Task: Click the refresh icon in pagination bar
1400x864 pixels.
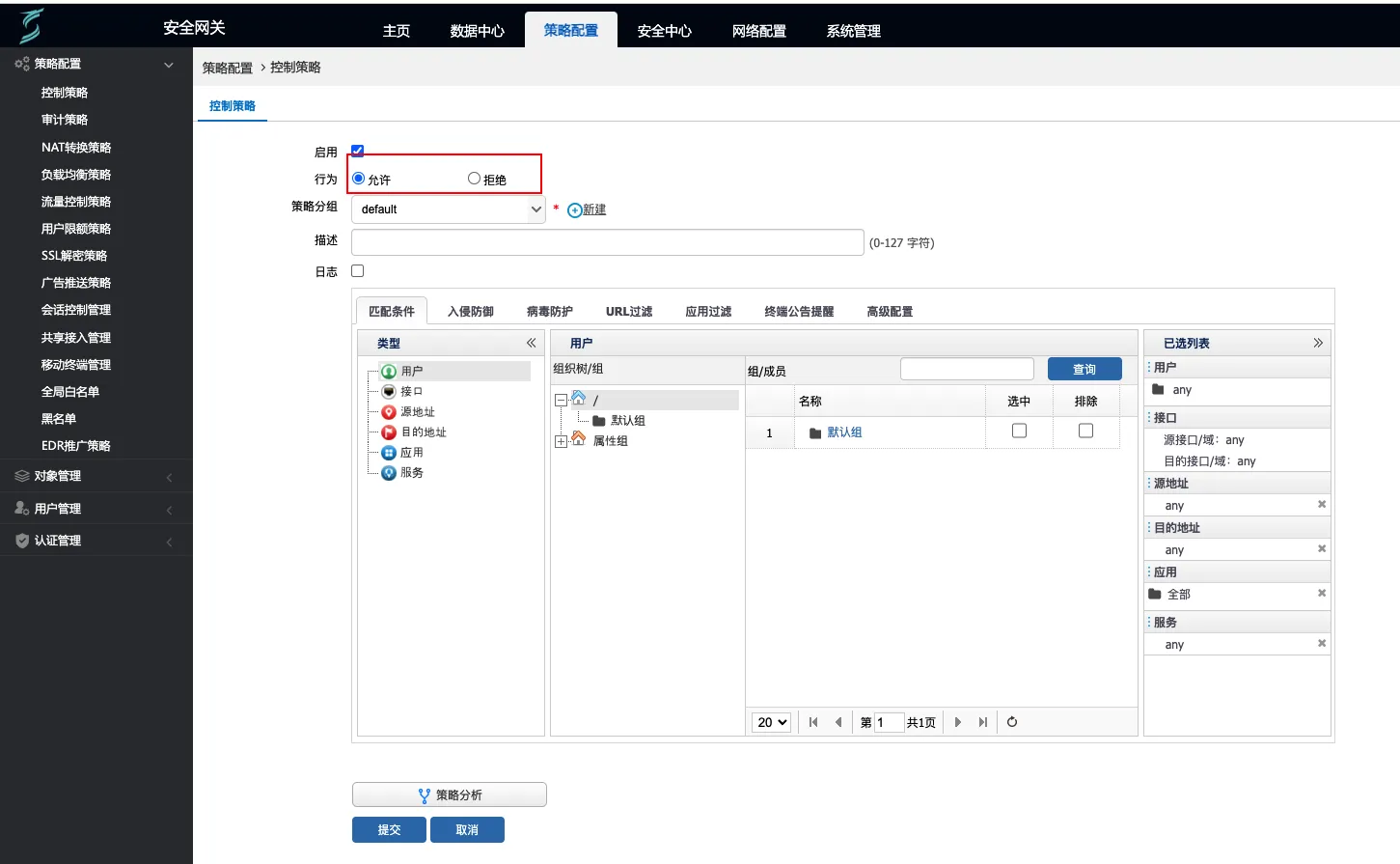Action: tap(1012, 722)
